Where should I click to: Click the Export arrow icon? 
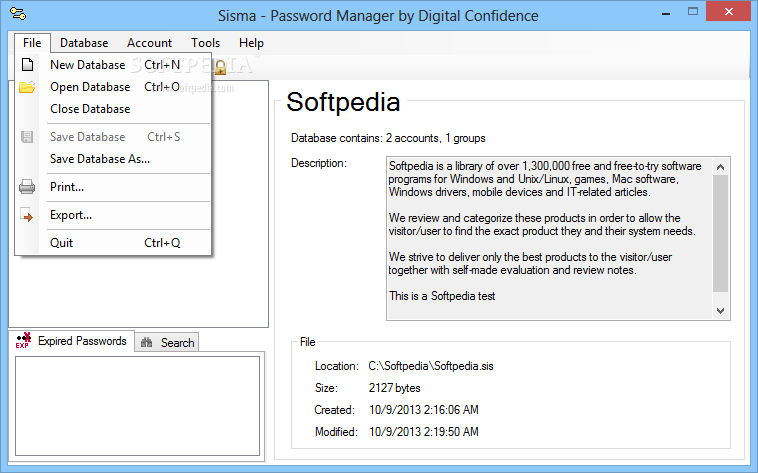click(x=27, y=215)
